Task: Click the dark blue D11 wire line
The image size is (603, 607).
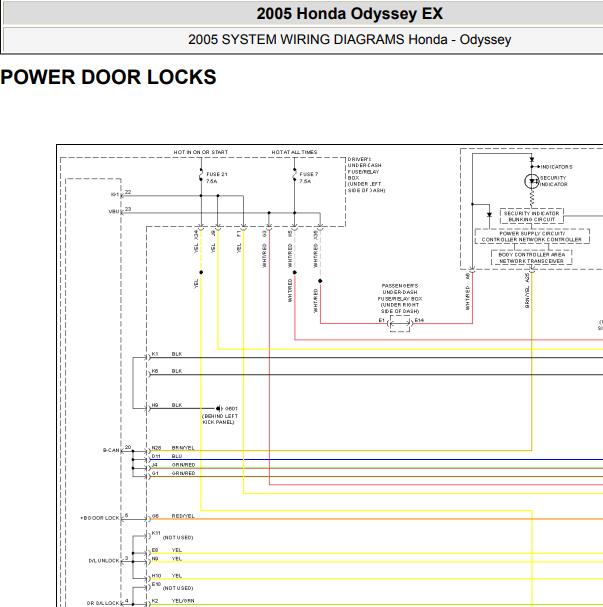Action: tap(376, 460)
